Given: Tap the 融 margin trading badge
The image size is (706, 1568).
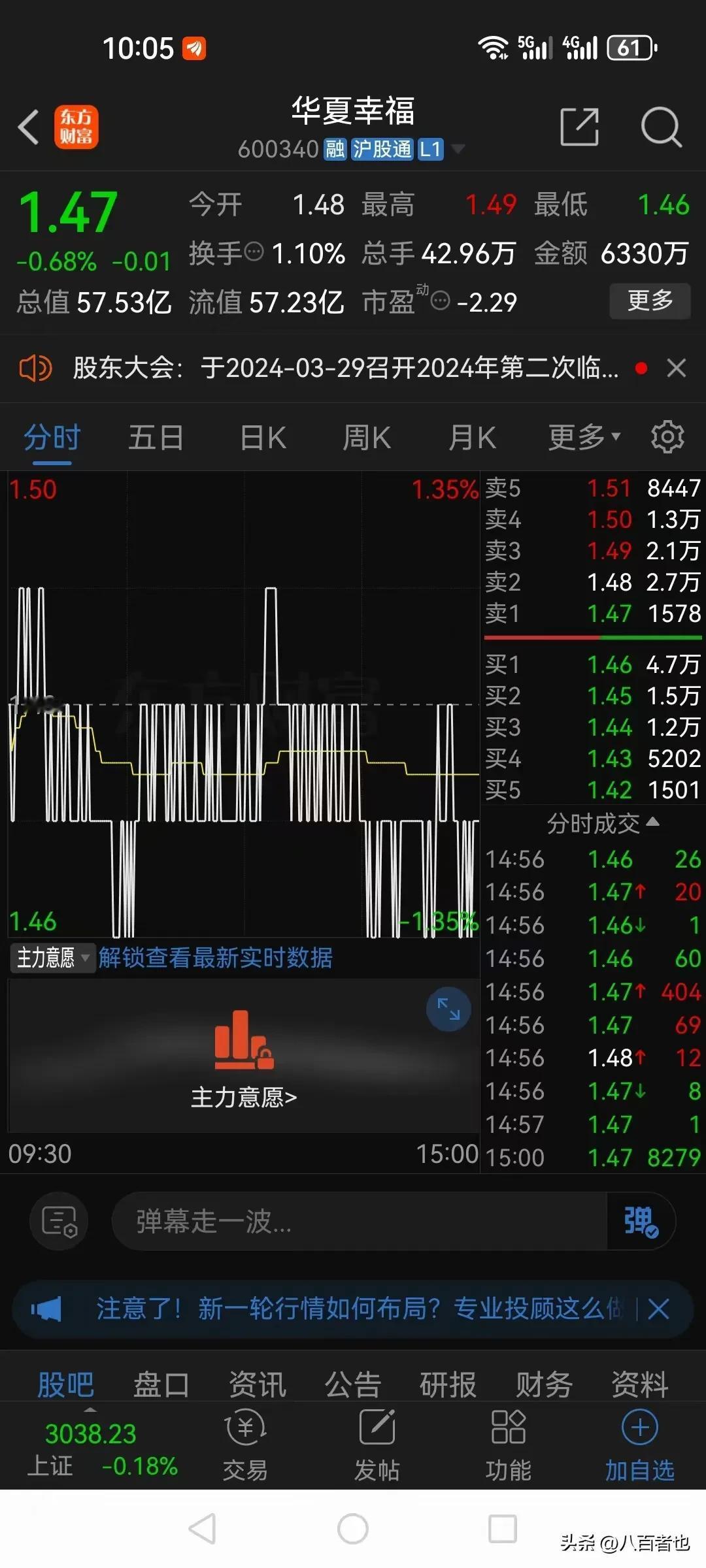Looking at the screenshot, I should [335, 149].
